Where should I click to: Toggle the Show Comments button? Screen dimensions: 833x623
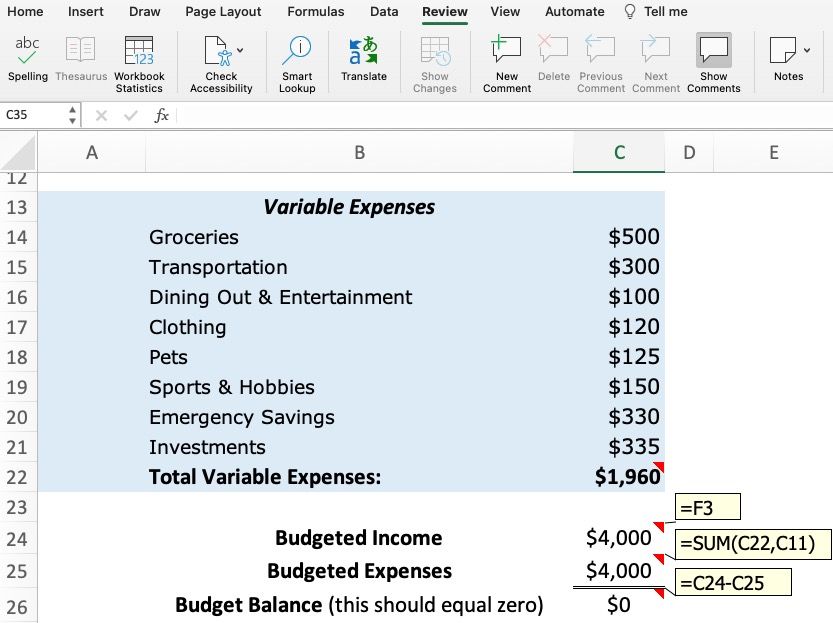713,64
